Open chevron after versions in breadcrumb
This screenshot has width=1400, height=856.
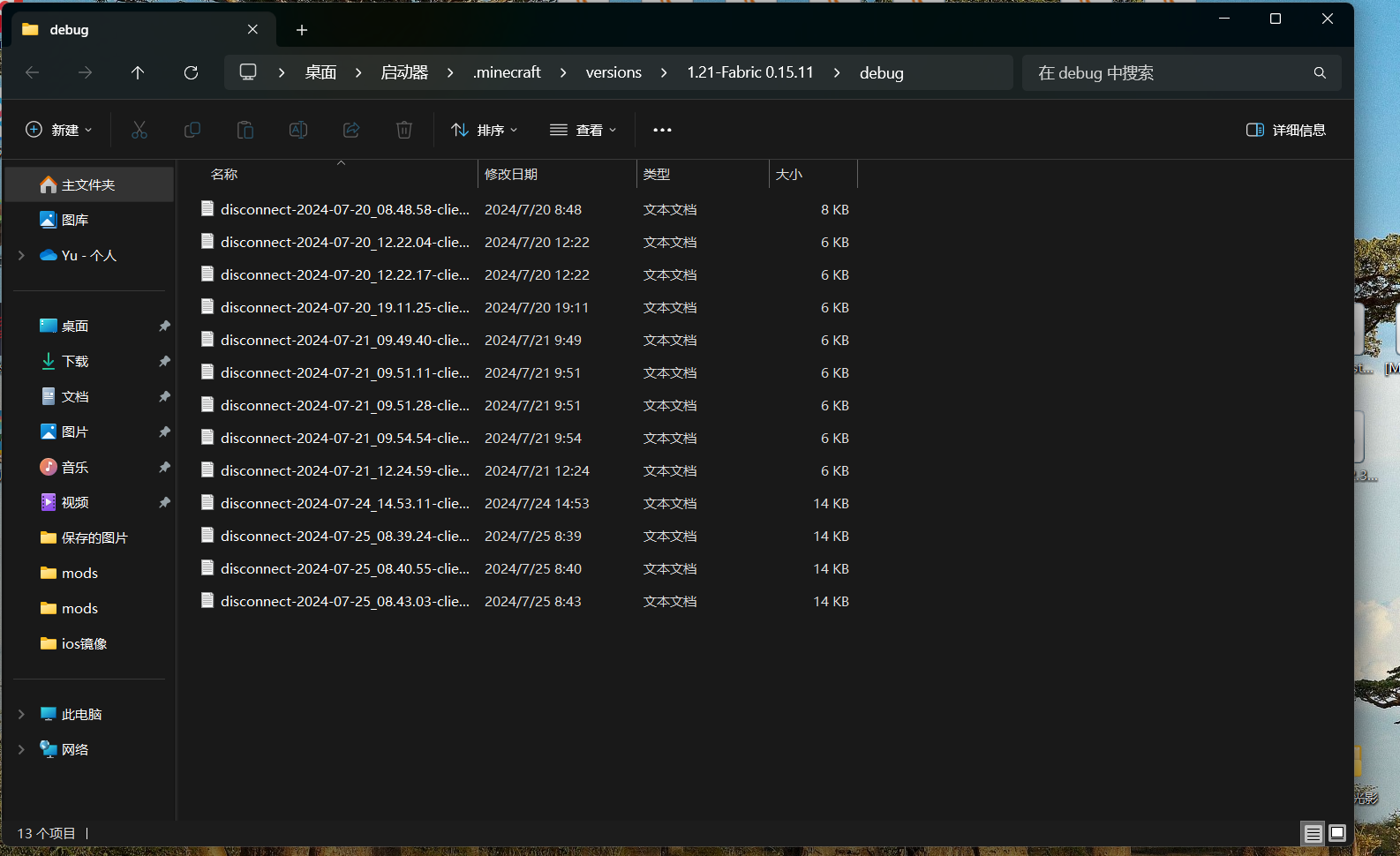(x=664, y=72)
